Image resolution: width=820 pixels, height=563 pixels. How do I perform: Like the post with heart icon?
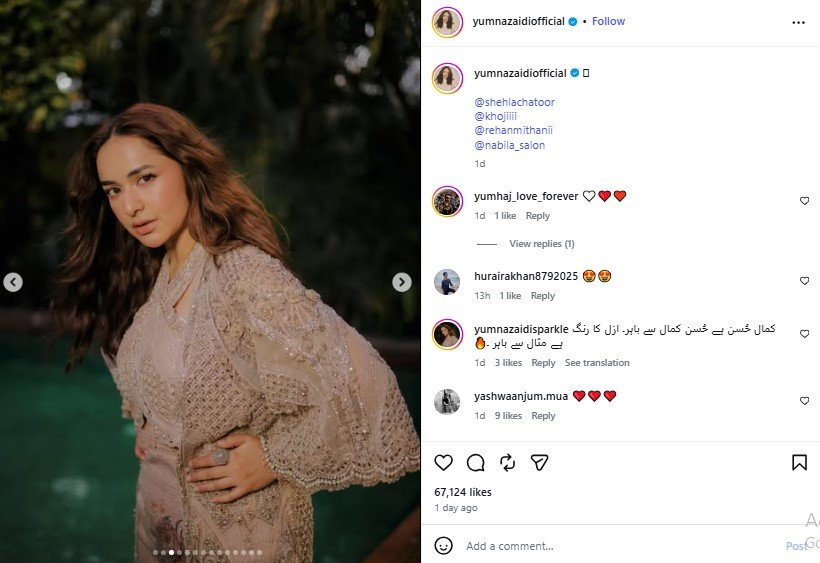(444, 462)
